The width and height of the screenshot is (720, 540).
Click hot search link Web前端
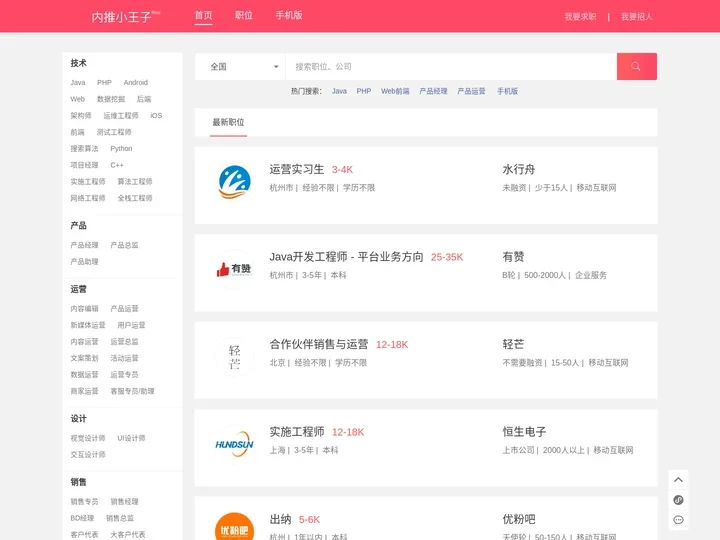click(x=395, y=91)
